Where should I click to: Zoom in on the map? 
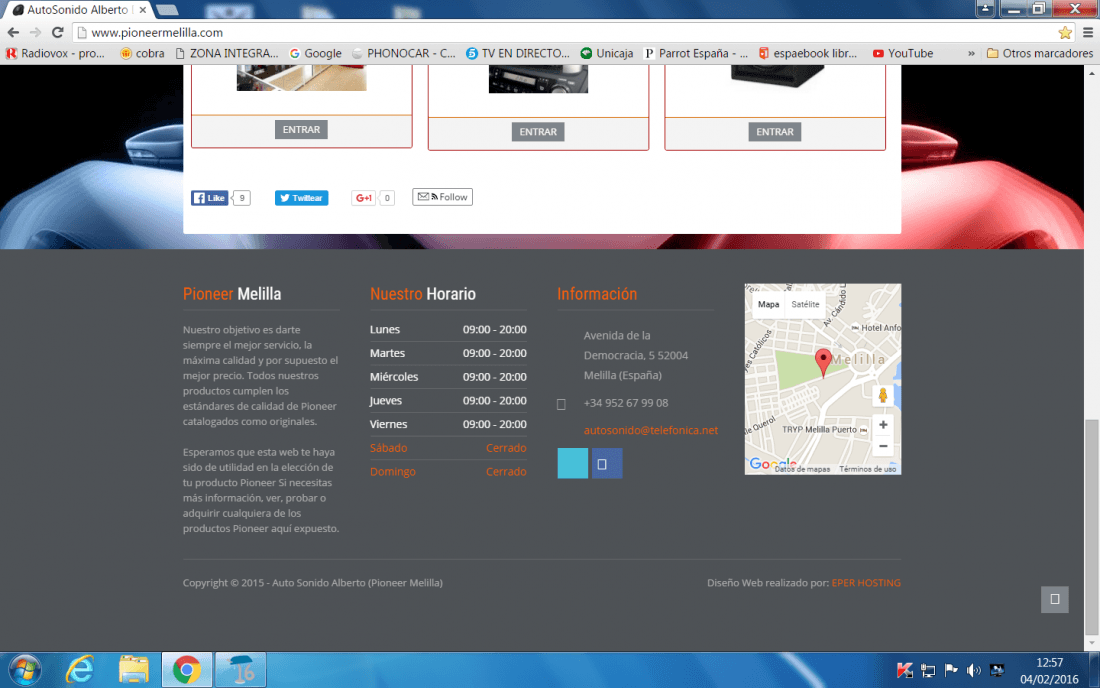[x=883, y=425]
